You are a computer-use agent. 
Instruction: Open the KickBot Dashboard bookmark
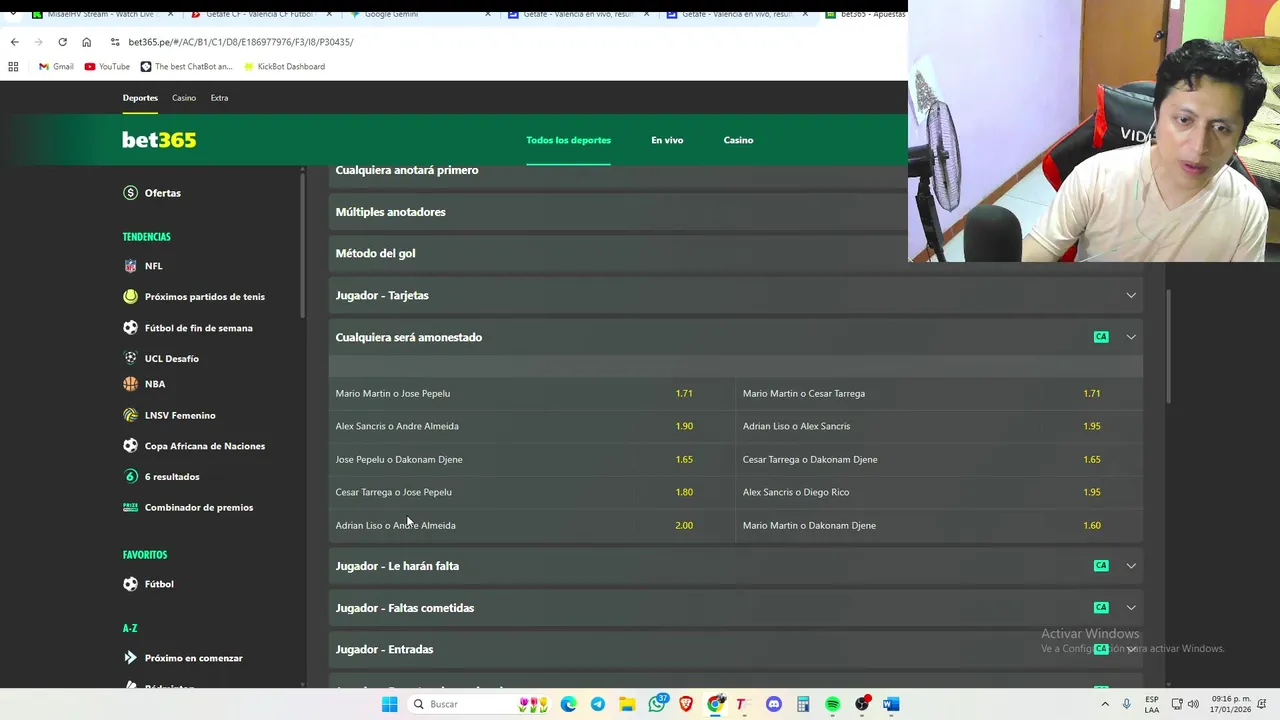click(x=284, y=67)
